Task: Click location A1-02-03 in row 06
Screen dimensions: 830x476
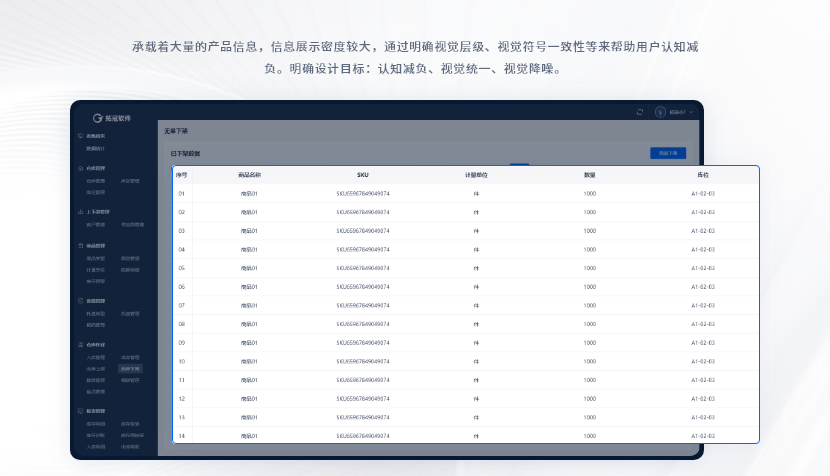Action: click(703, 287)
